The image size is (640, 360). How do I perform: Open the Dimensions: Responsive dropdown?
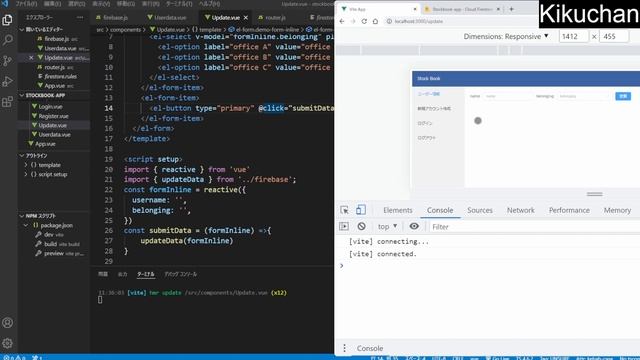(x=506, y=36)
